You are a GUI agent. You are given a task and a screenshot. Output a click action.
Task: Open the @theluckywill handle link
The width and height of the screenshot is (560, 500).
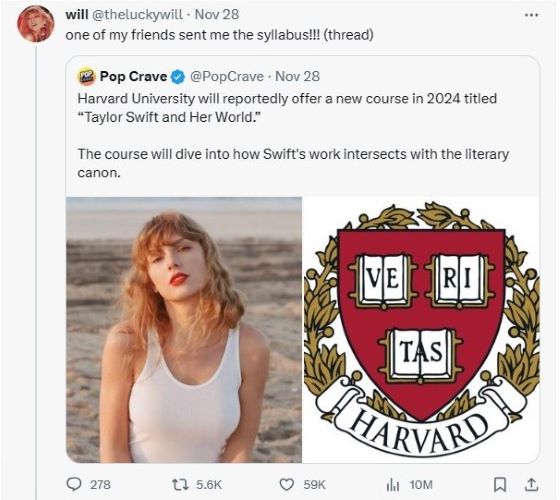click(x=137, y=15)
